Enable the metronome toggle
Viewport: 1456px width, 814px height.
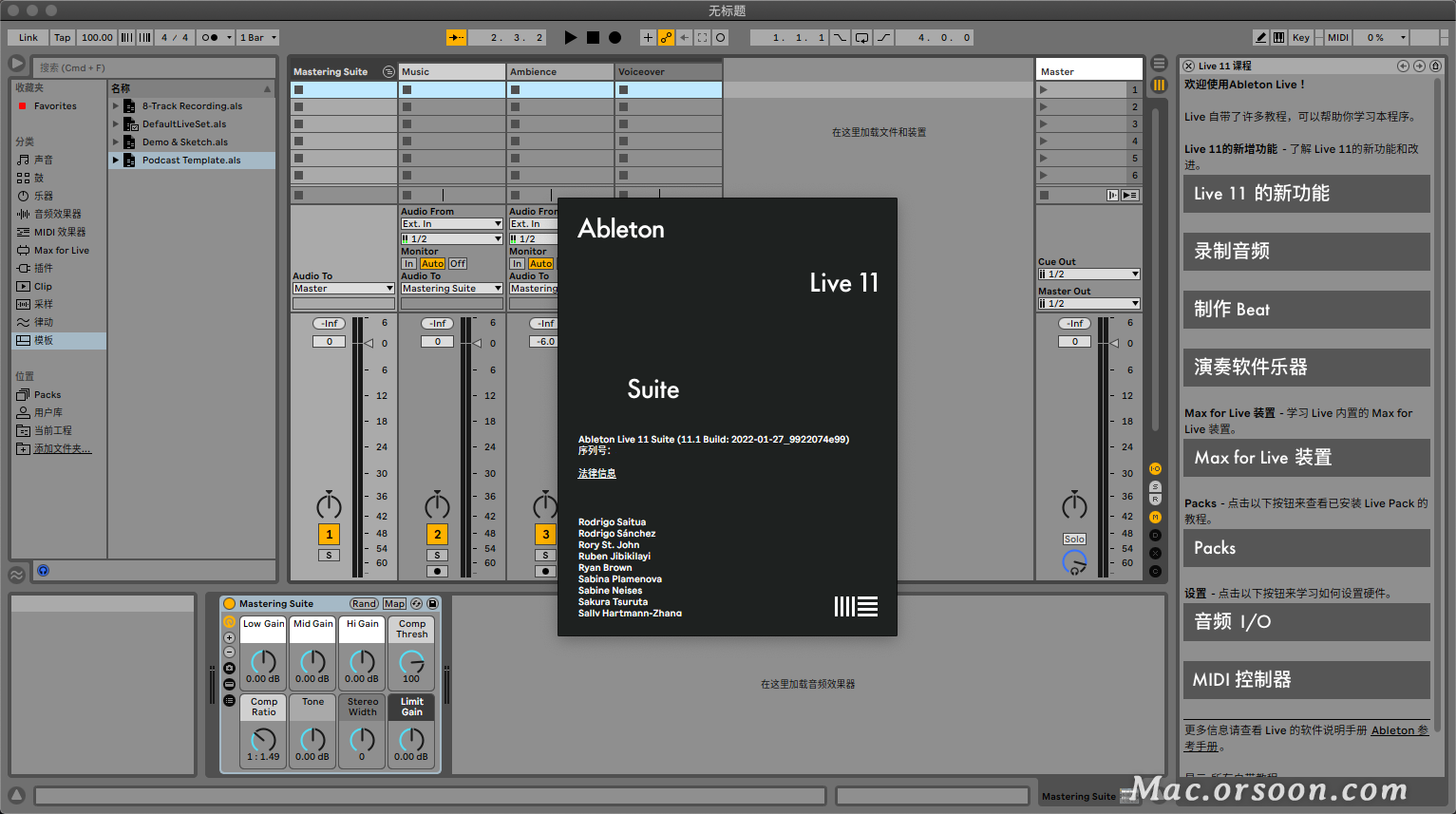(x=210, y=37)
